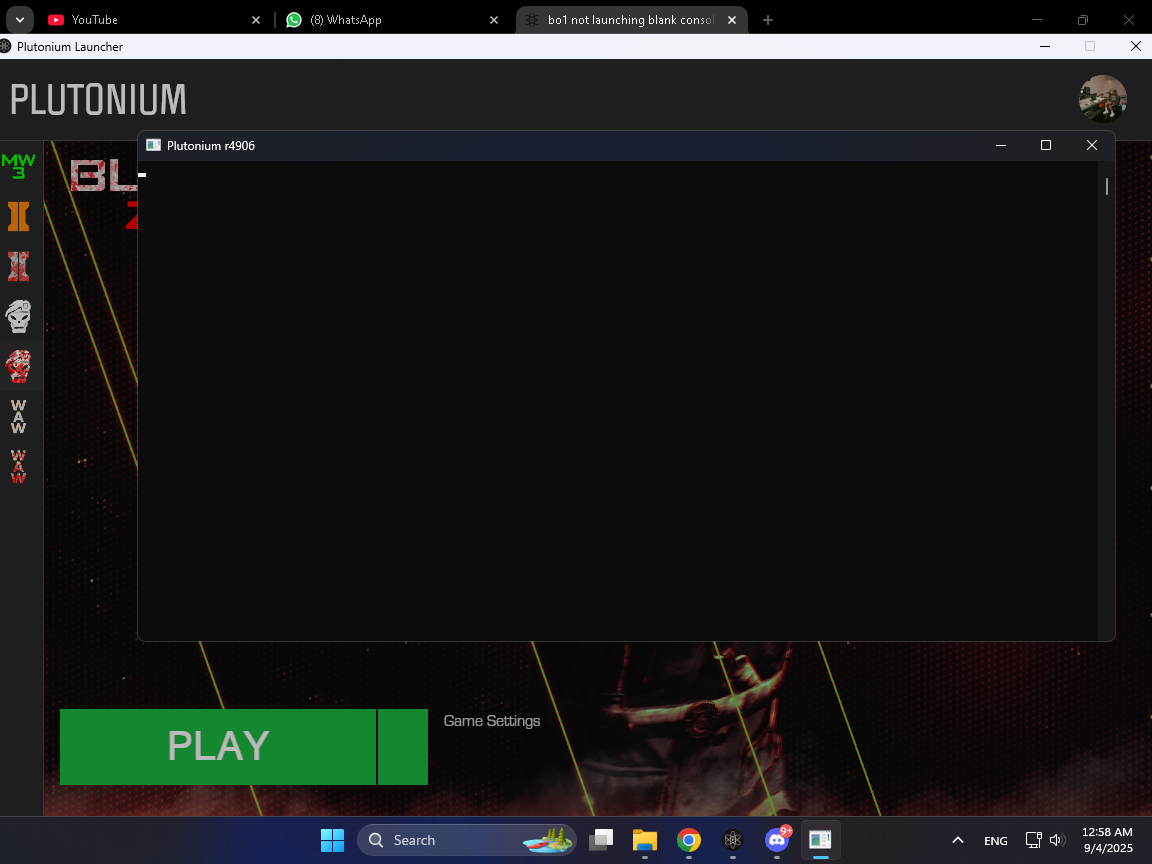
Task: Maximize the Plutonium r4906 console window
Action: (1046, 145)
